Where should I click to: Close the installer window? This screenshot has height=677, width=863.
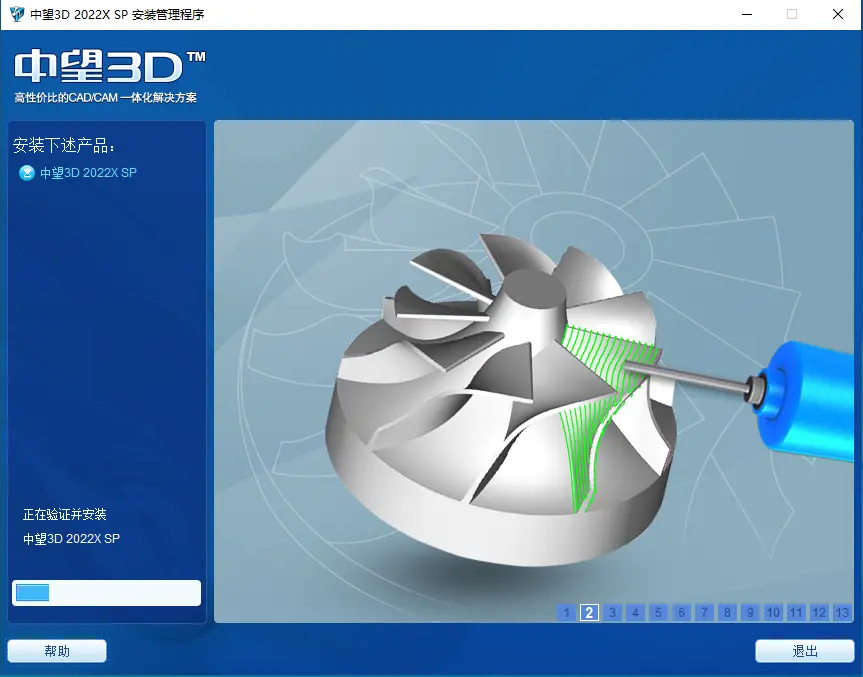pos(838,14)
